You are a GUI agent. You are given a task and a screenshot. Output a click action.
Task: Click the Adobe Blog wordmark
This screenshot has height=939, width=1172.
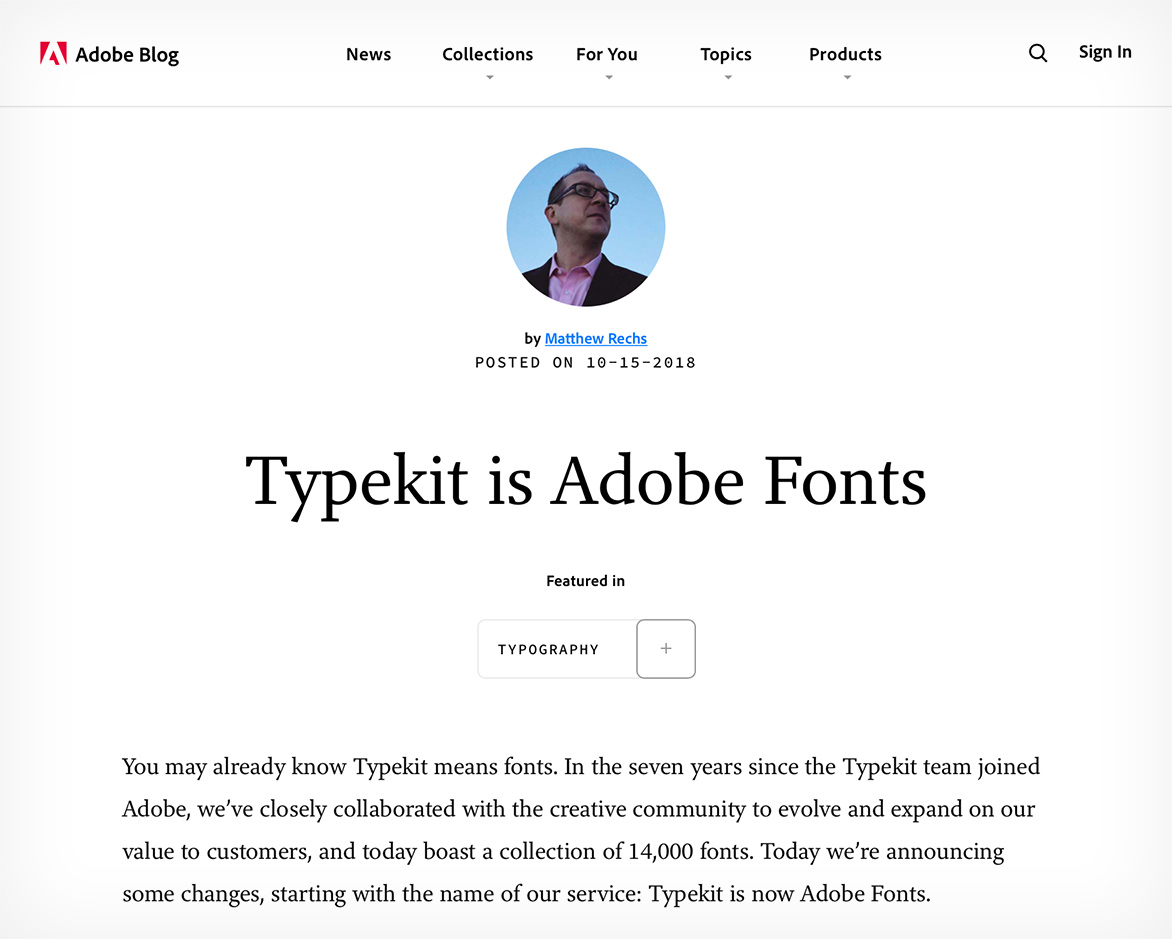pyautogui.click(x=127, y=54)
